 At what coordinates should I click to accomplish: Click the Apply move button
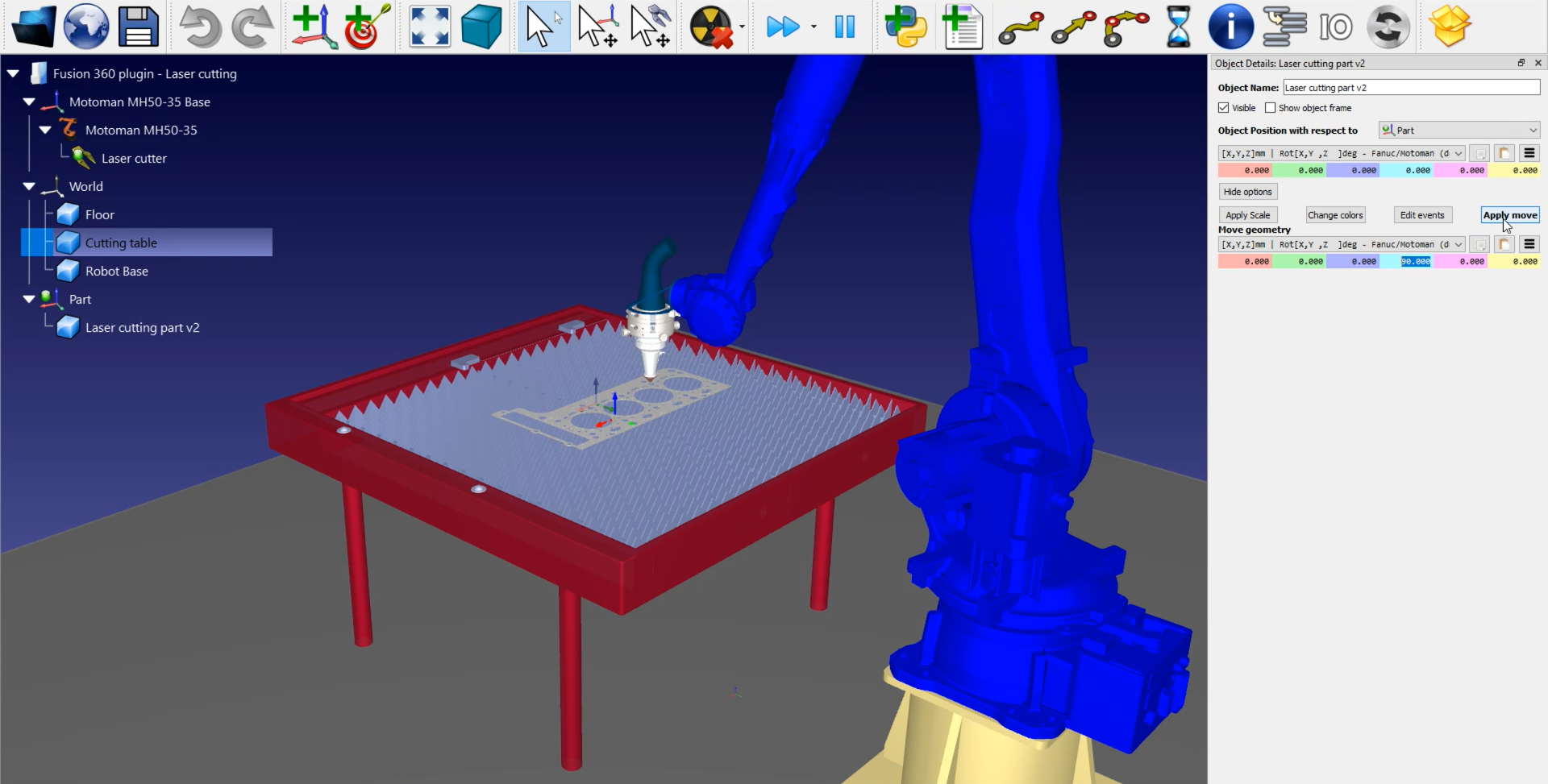point(1508,214)
